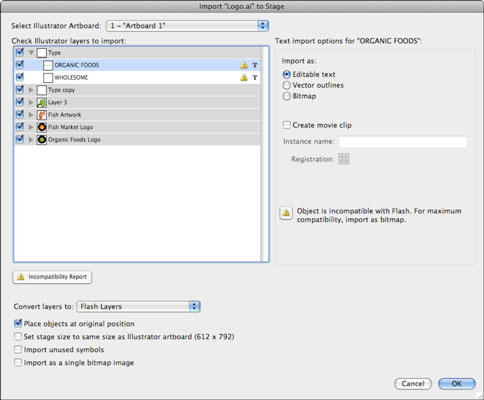Screen dimensions: 484x400
Task: Click the Cancel button
Action: (x=413, y=384)
